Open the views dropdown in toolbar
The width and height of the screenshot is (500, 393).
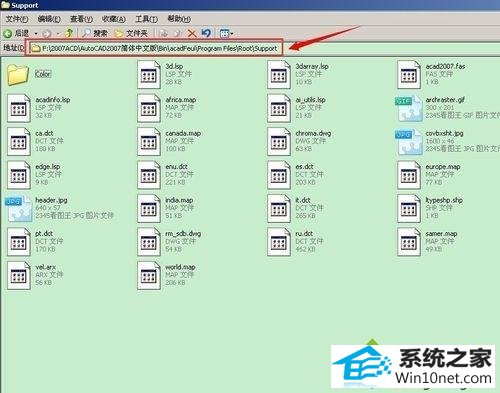coord(226,33)
